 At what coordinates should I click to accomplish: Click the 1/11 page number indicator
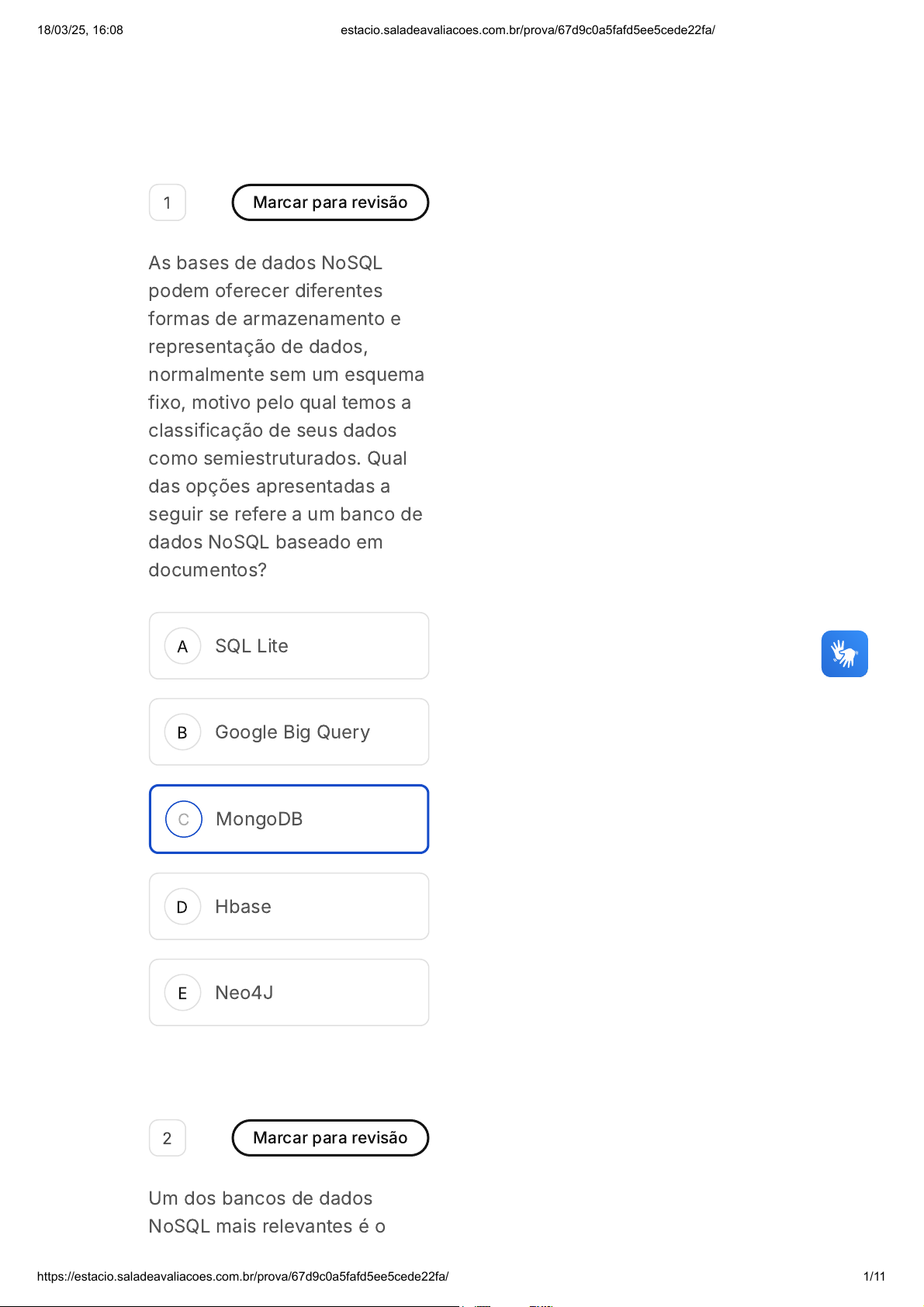click(874, 1276)
